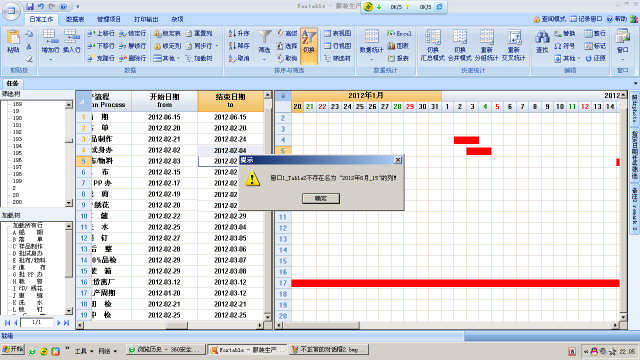This screenshot has height=360, width=640.
Task: Click the Windows 开始 Start button
Action: point(13,350)
